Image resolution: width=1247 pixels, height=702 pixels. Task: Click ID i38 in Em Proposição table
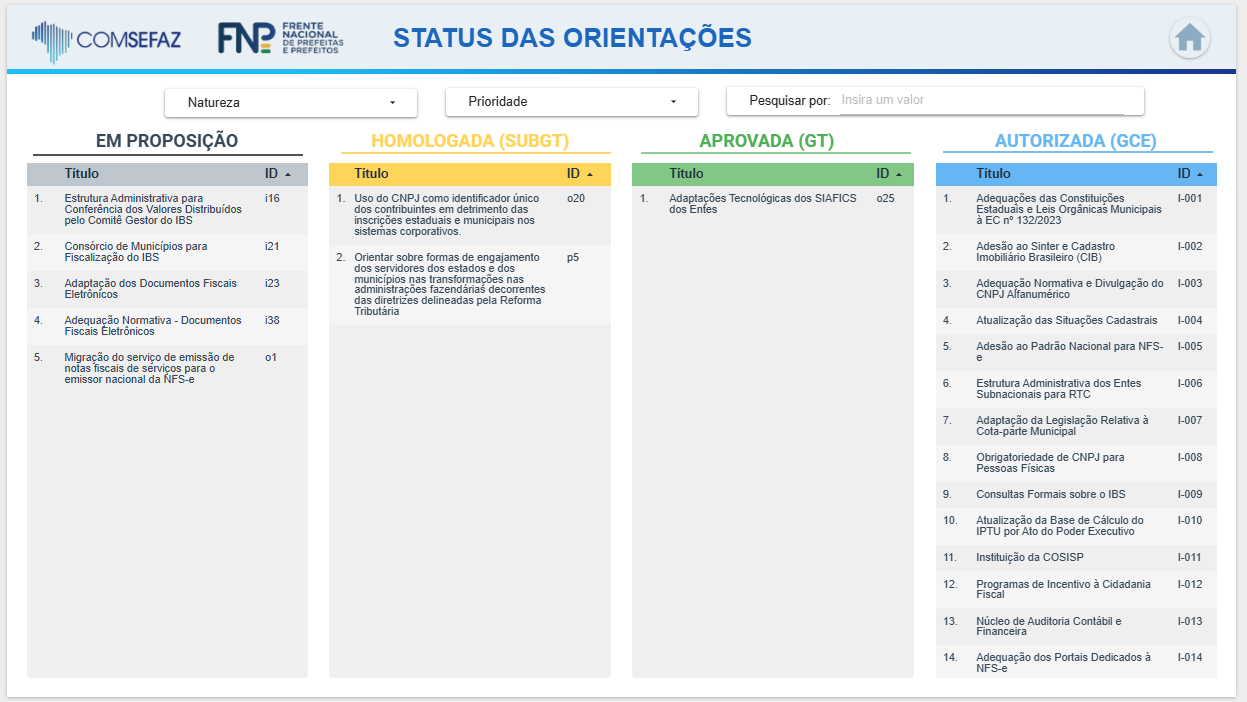tap(272, 321)
